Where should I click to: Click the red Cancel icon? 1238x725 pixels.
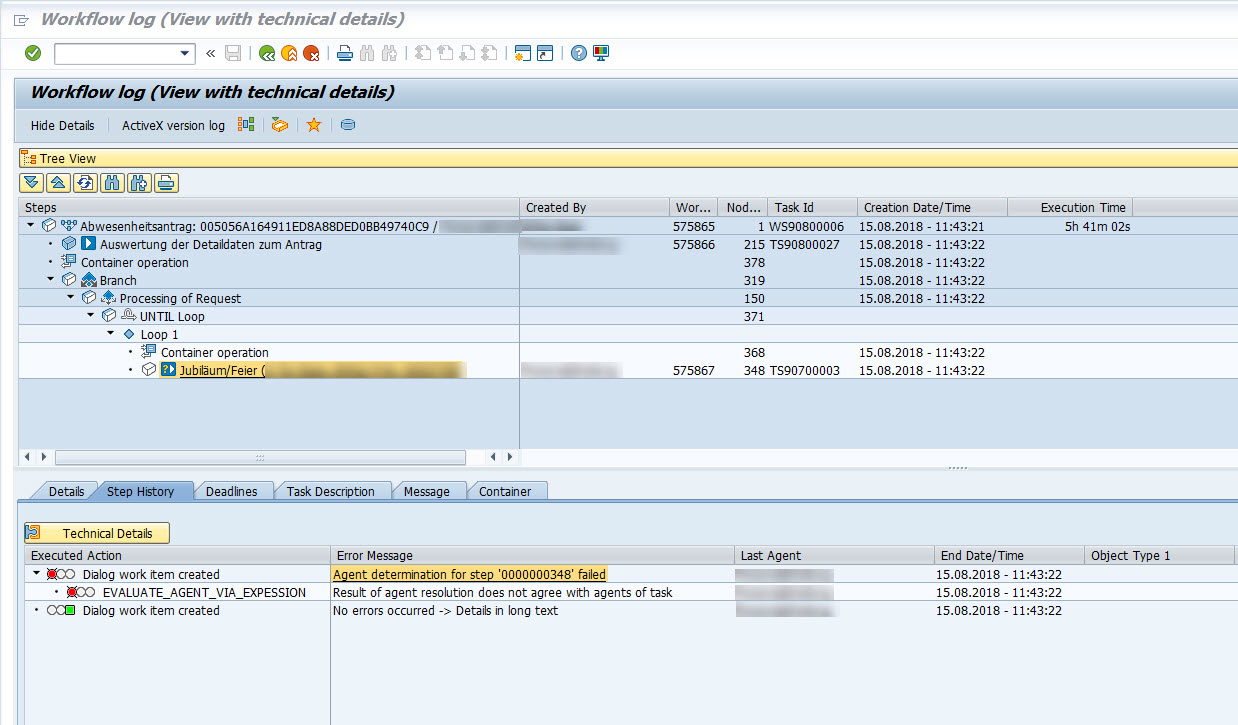(x=311, y=54)
